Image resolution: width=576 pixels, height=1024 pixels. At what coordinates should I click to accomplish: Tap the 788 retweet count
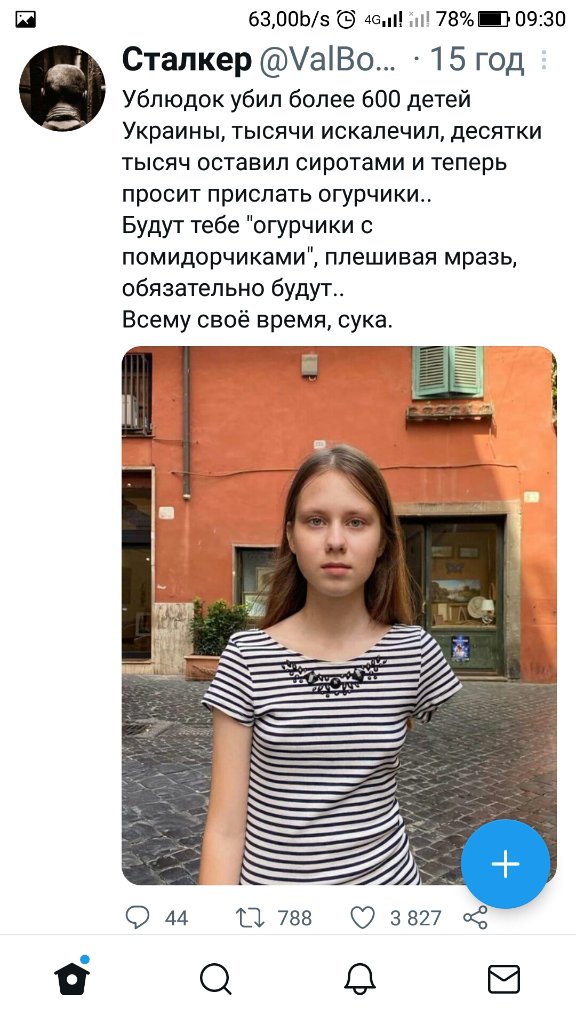(295, 918)
